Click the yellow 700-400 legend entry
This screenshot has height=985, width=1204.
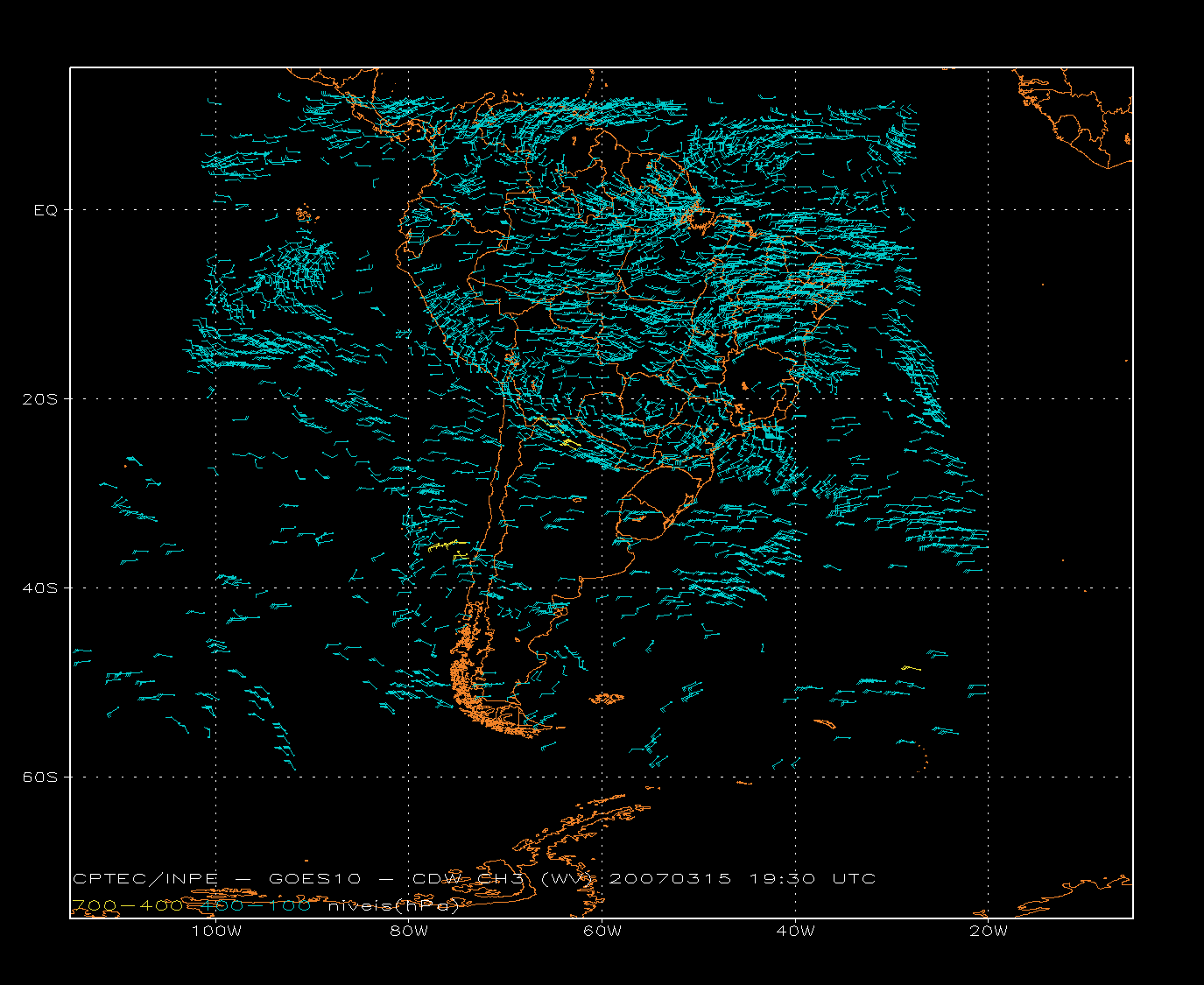point(127,905)
